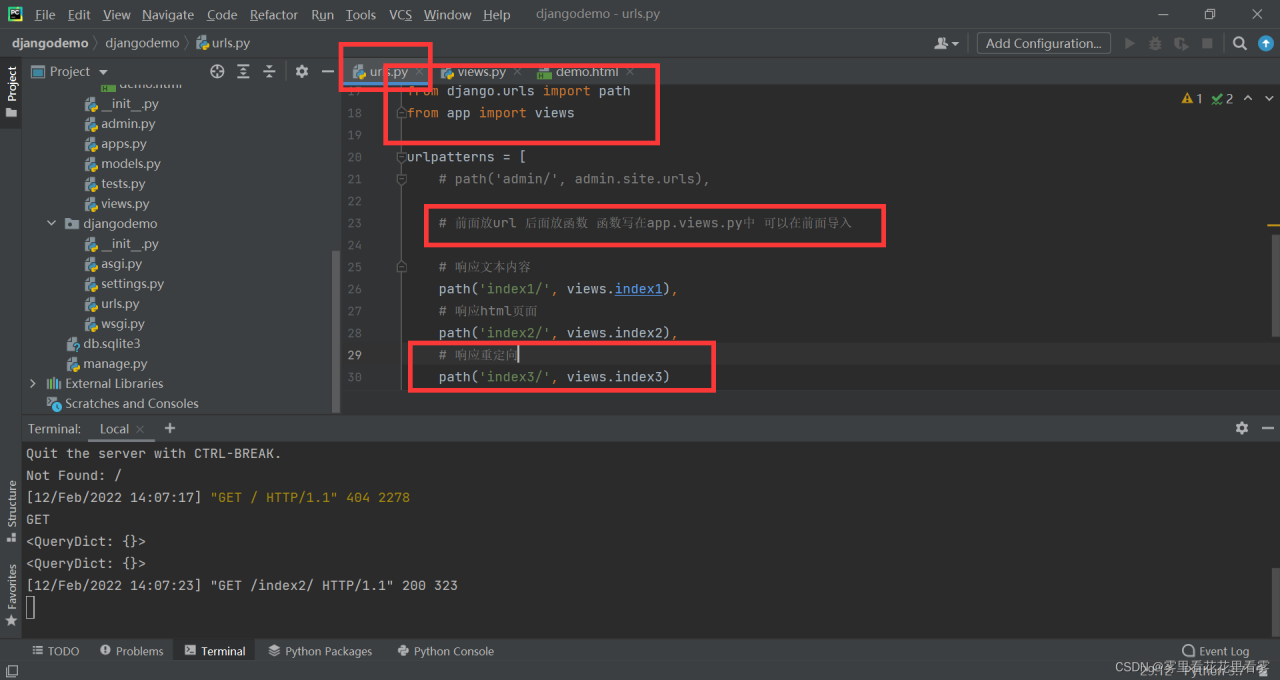Toggle the TODO tool window

pyautogui.click(x=56, y=651)
